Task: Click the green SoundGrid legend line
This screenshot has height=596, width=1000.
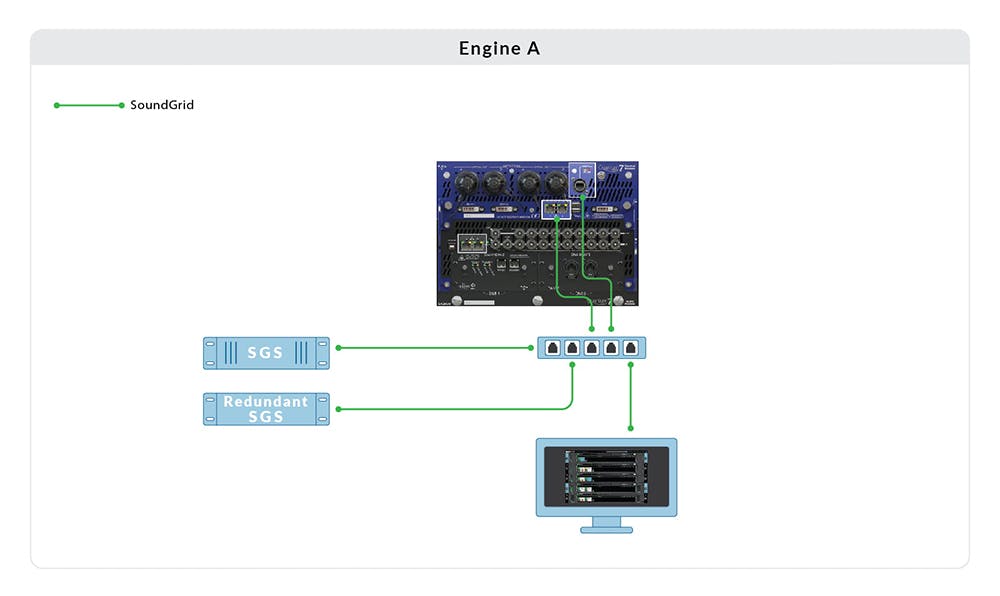Action: click(89, 105)
